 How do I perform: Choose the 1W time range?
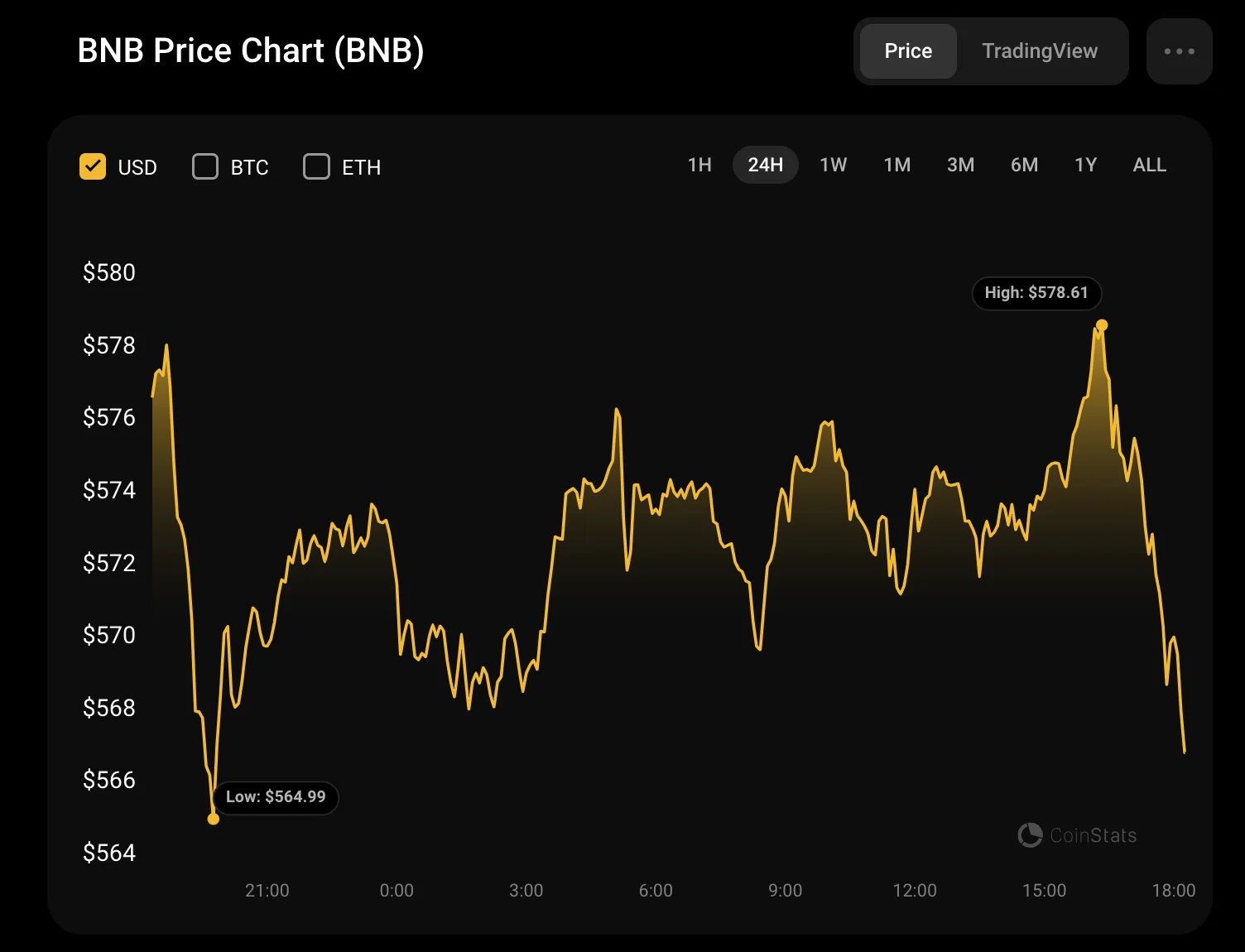point(833,165)
